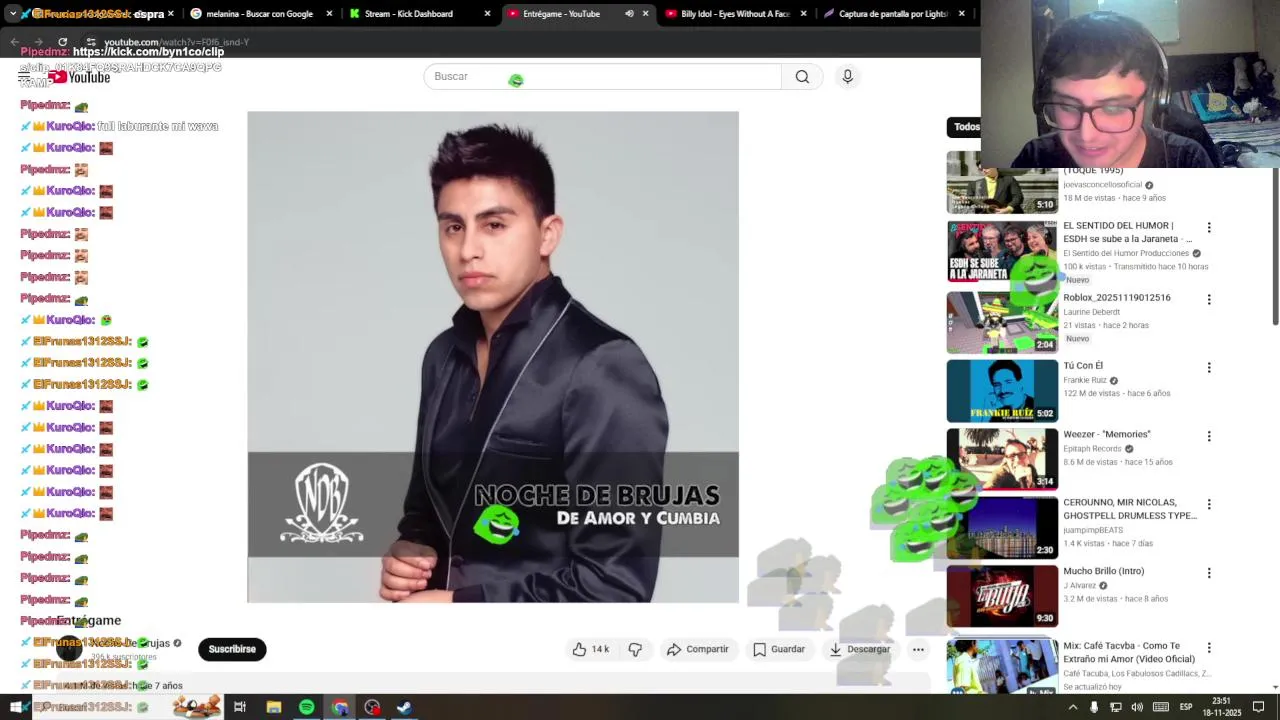Open Roblox_20251119012516 video thumbnail

(1002, 322)
